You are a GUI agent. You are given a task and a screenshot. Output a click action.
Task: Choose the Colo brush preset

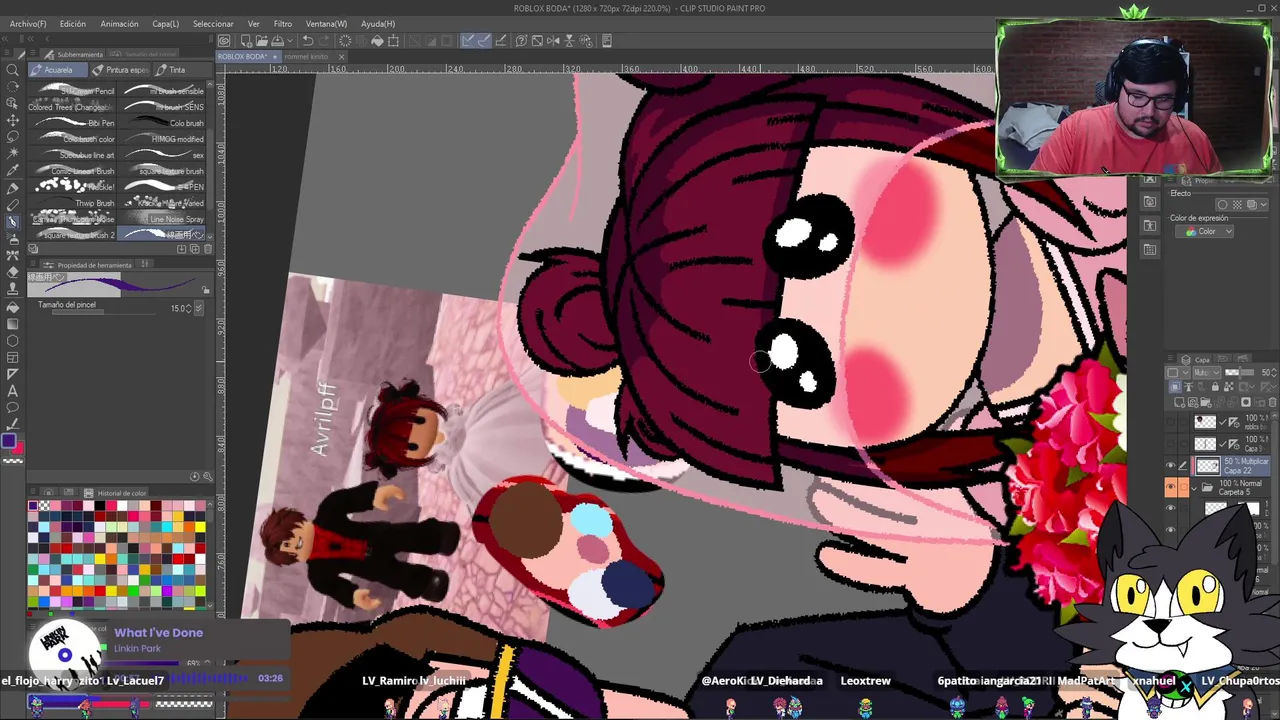click(x=160, y=123)
